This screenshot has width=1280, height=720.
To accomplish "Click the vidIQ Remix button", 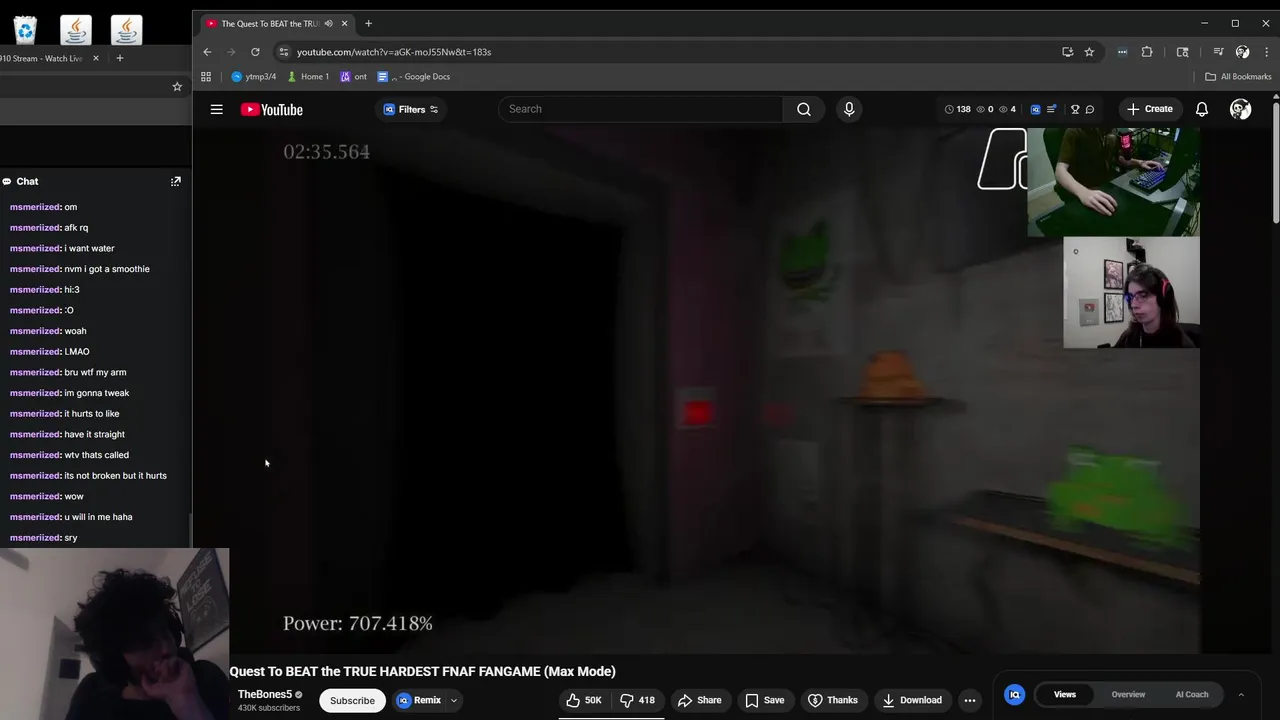I will [420, 700].
